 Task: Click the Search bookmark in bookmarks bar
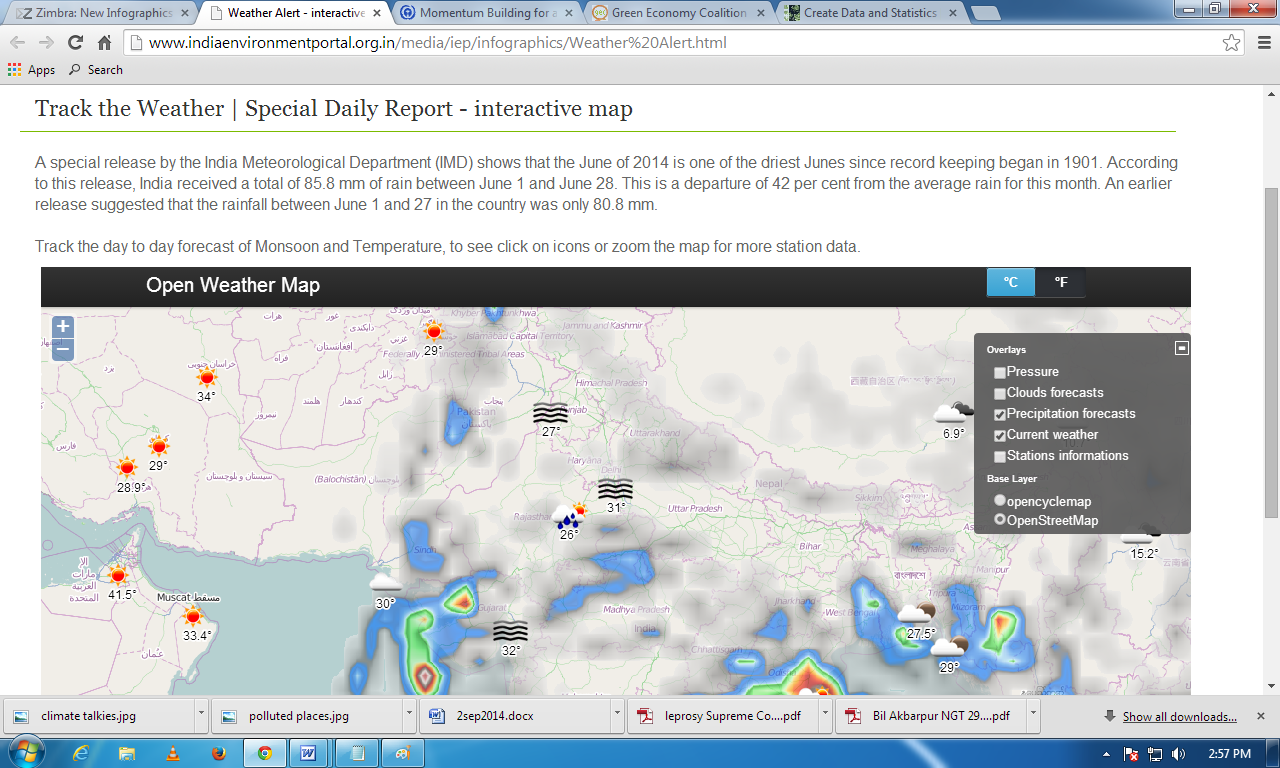point(96,70)
